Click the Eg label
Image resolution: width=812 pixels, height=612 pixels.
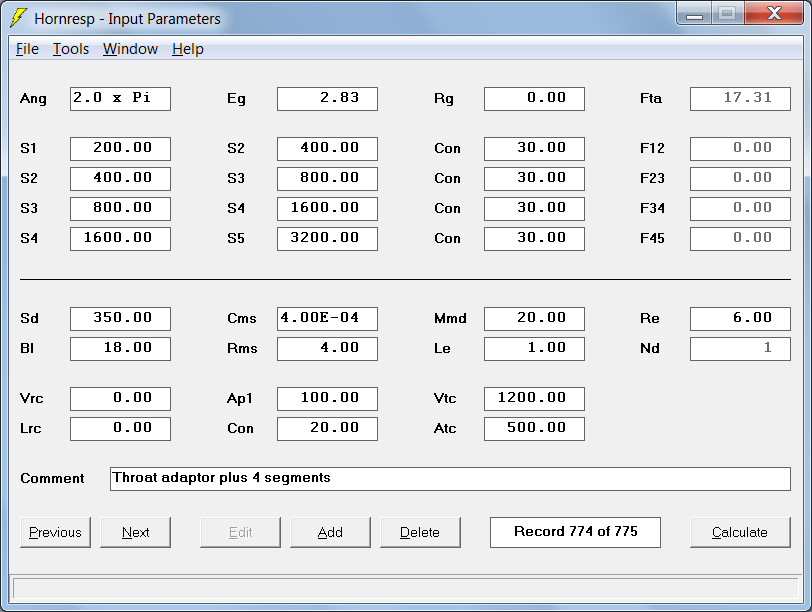236,99
